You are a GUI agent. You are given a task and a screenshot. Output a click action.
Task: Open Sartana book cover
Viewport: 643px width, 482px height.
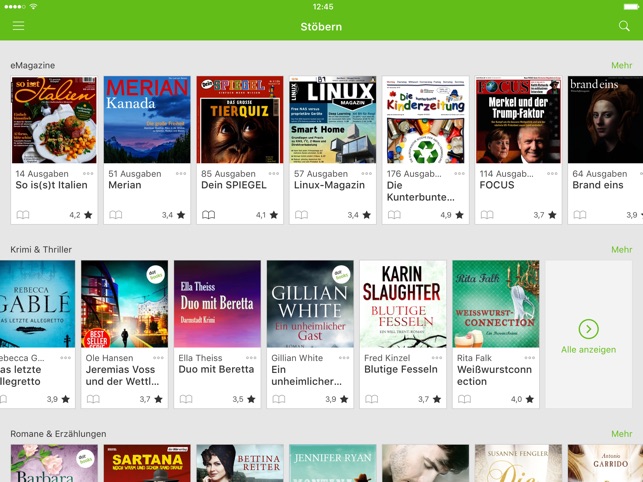click(x=147, y=464)
